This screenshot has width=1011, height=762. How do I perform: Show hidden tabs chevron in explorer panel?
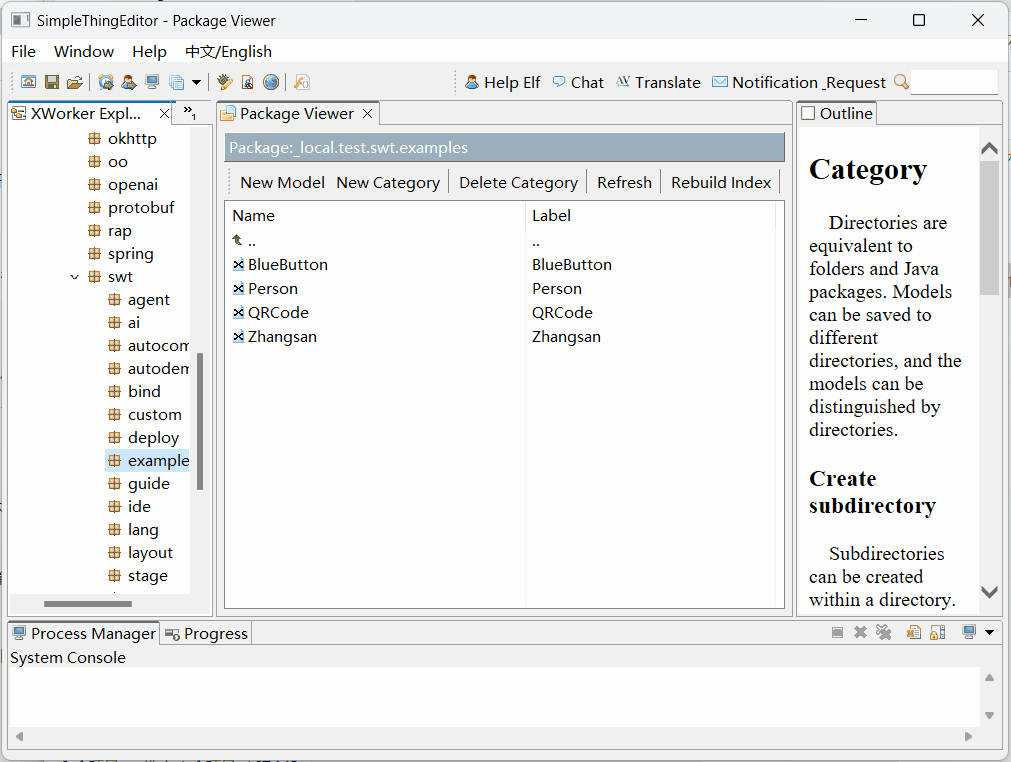189,112
